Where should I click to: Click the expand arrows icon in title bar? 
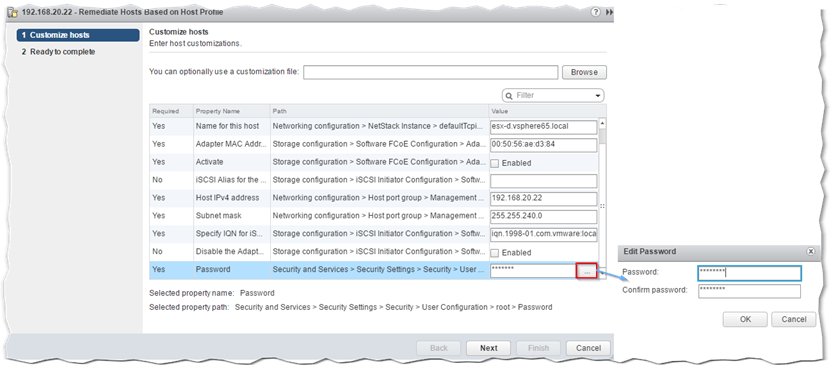[x=609, y=12]
